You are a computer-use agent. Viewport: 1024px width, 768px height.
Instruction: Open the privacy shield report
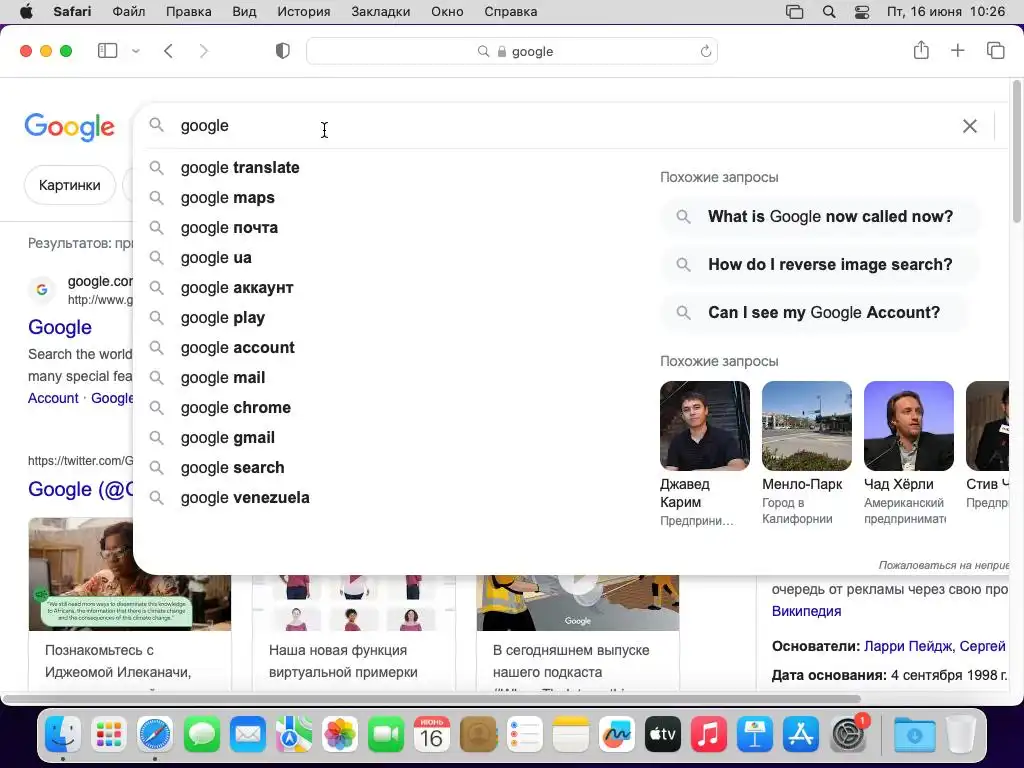coord(283,51)
